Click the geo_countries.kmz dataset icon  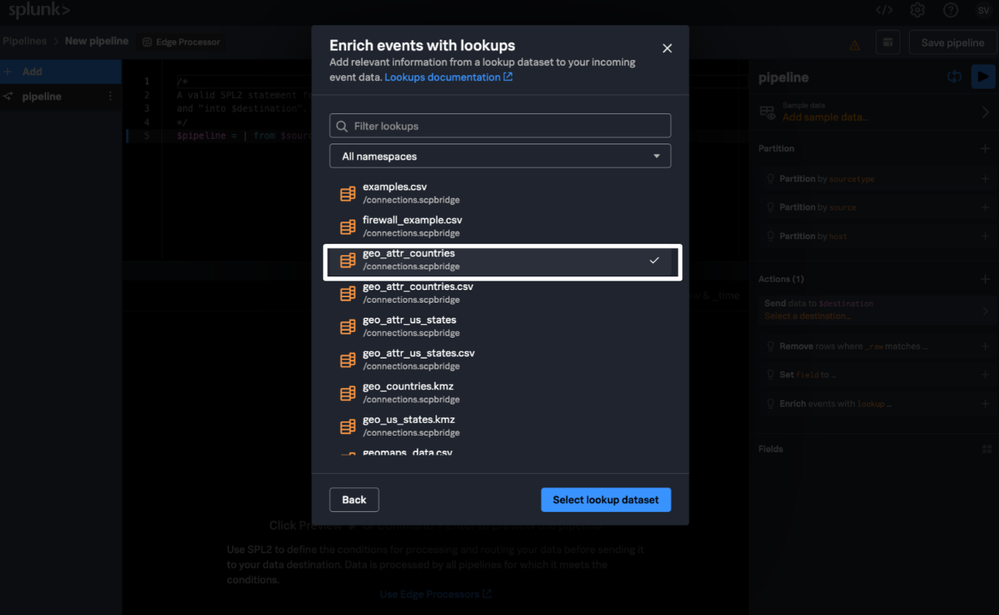coord(347,393)
